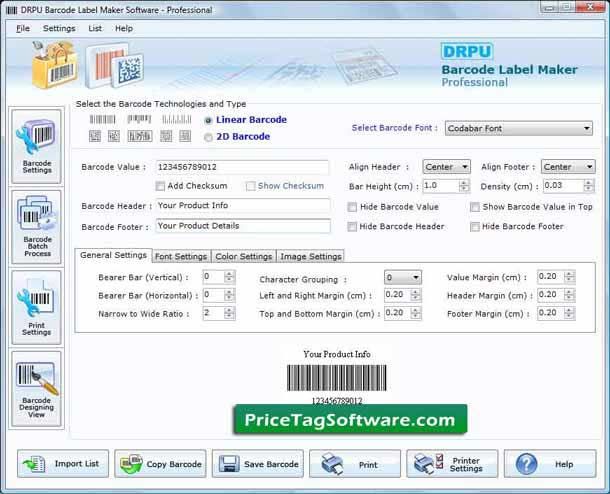Select the Linear Barcode radio button
610x494 pixels.
(x=208, y=121)
